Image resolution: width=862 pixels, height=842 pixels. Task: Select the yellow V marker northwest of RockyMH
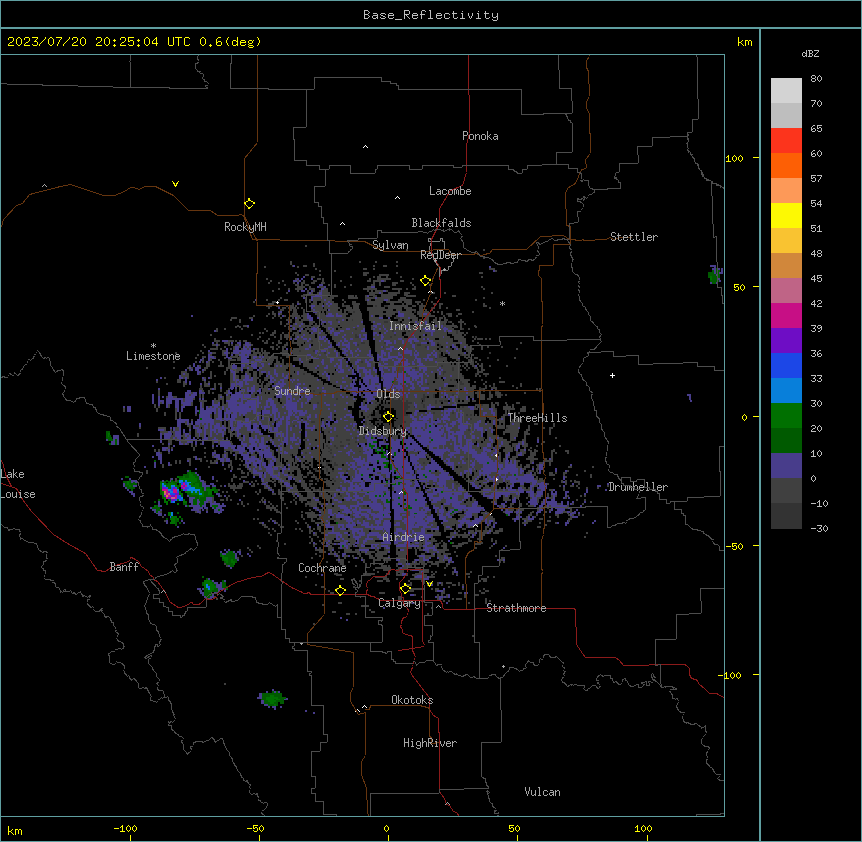[175, 184]
